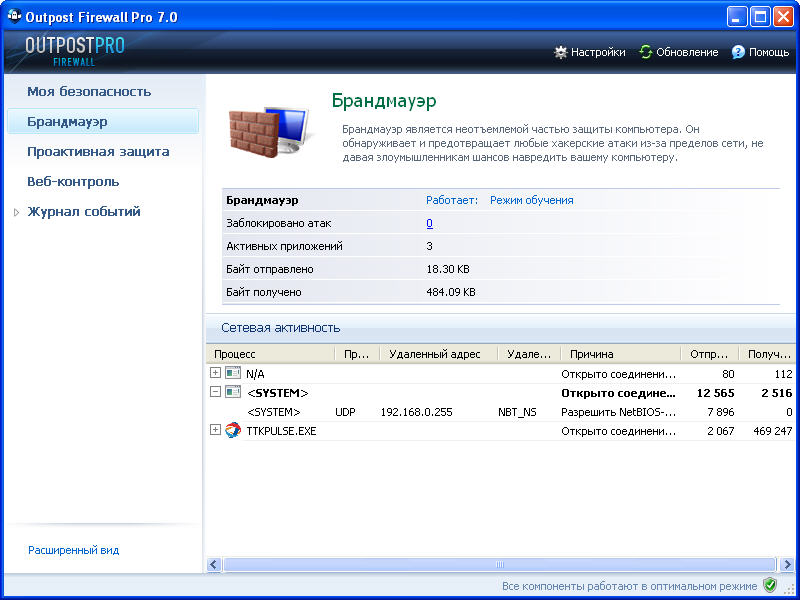Click the Настройки text label in header

coord(598,52)
